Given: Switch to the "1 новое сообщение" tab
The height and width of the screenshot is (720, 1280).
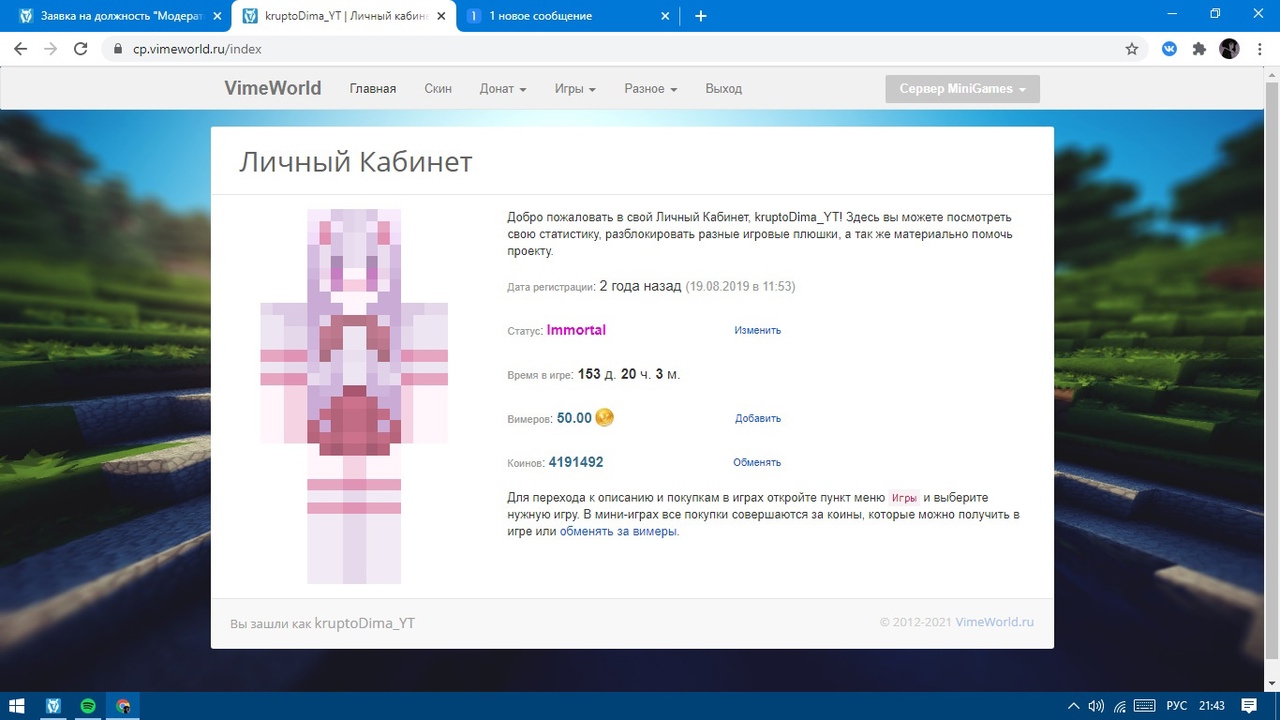Looking at the screenshot, I should click(568, 16).
